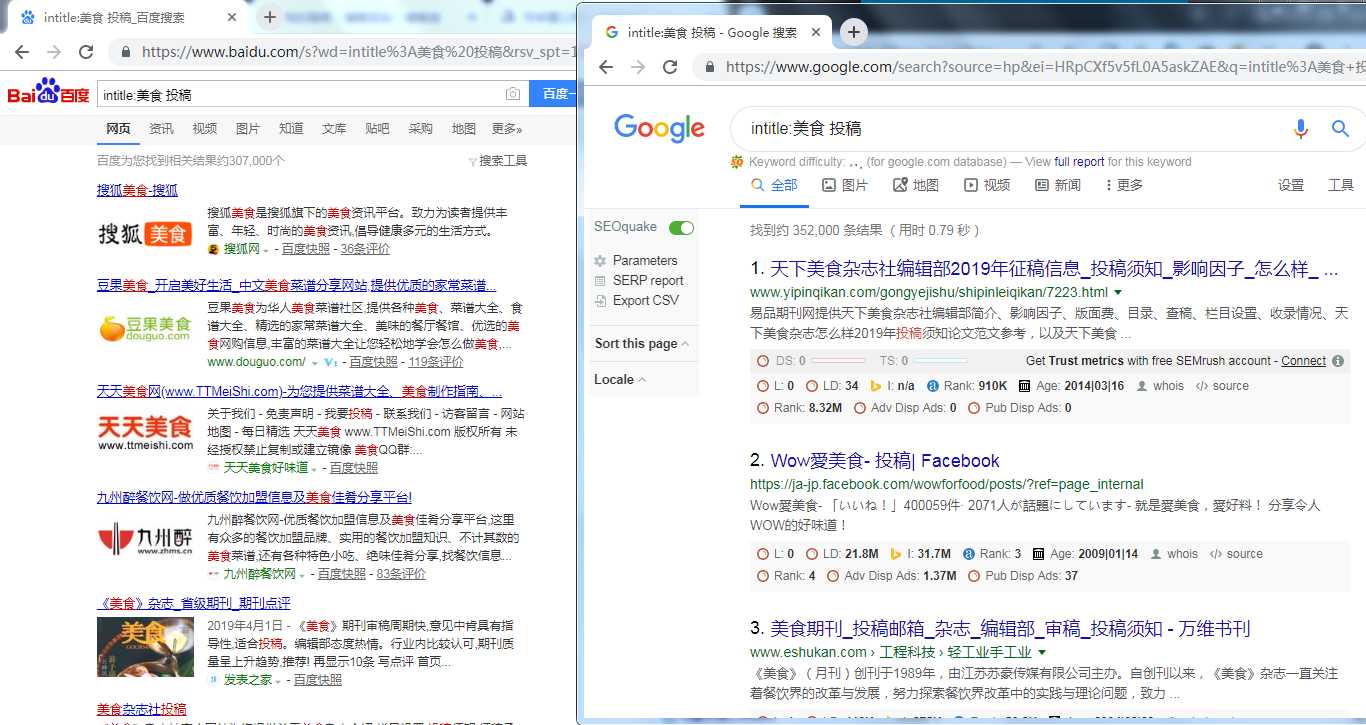Viewport: 1366px width, 725px height.
Task: Switch to Baidu 贴吧 tab
Action: 377,129
